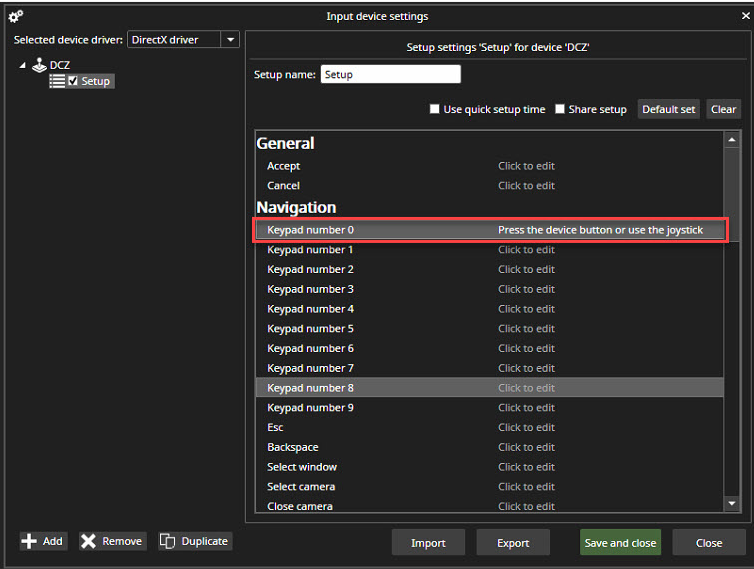The height and width of the screenshot is (569, 754).
Task: Click the Default set button
Action: (x=668, y=109)
